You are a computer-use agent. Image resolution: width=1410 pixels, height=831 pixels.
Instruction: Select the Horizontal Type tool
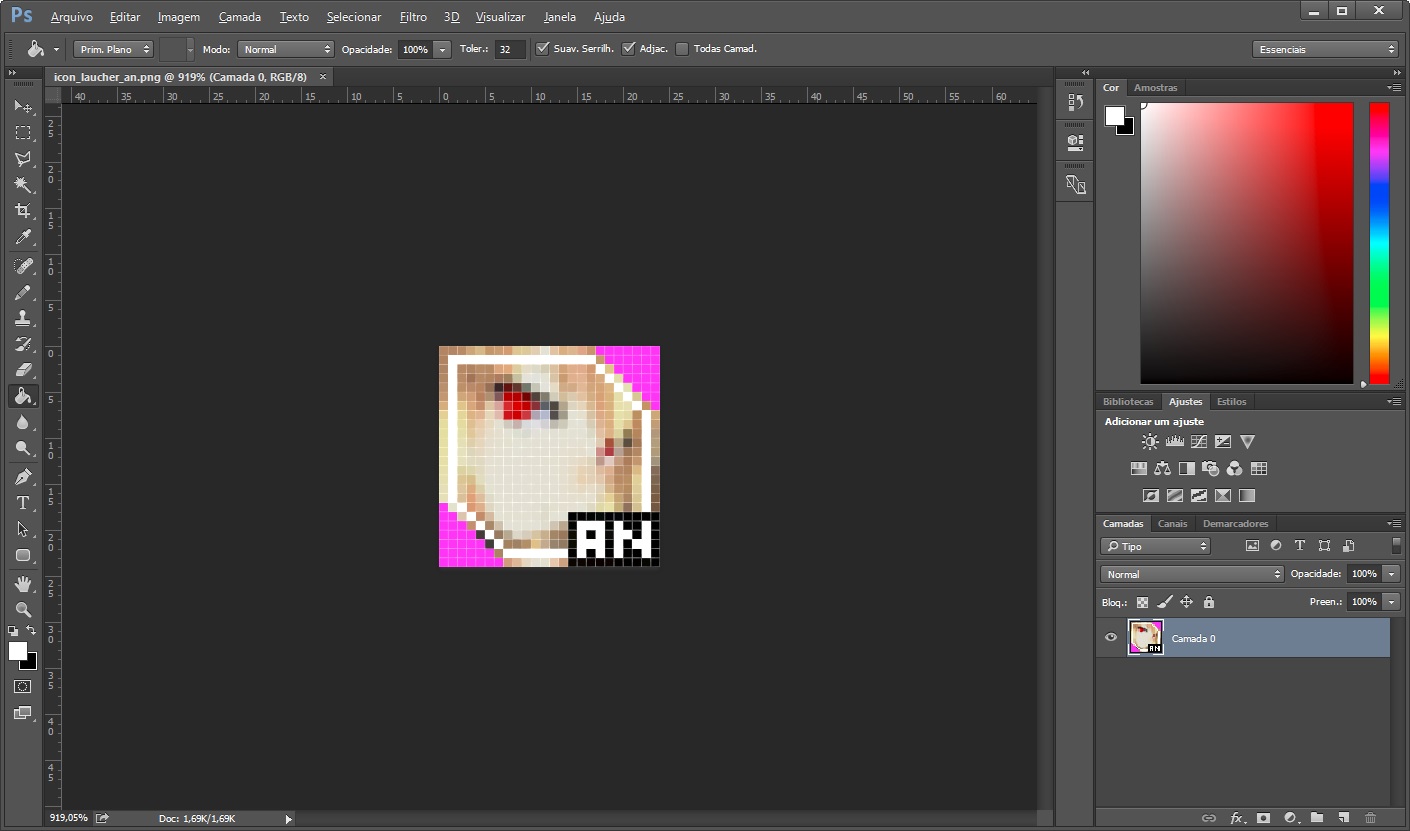(22, 502)
